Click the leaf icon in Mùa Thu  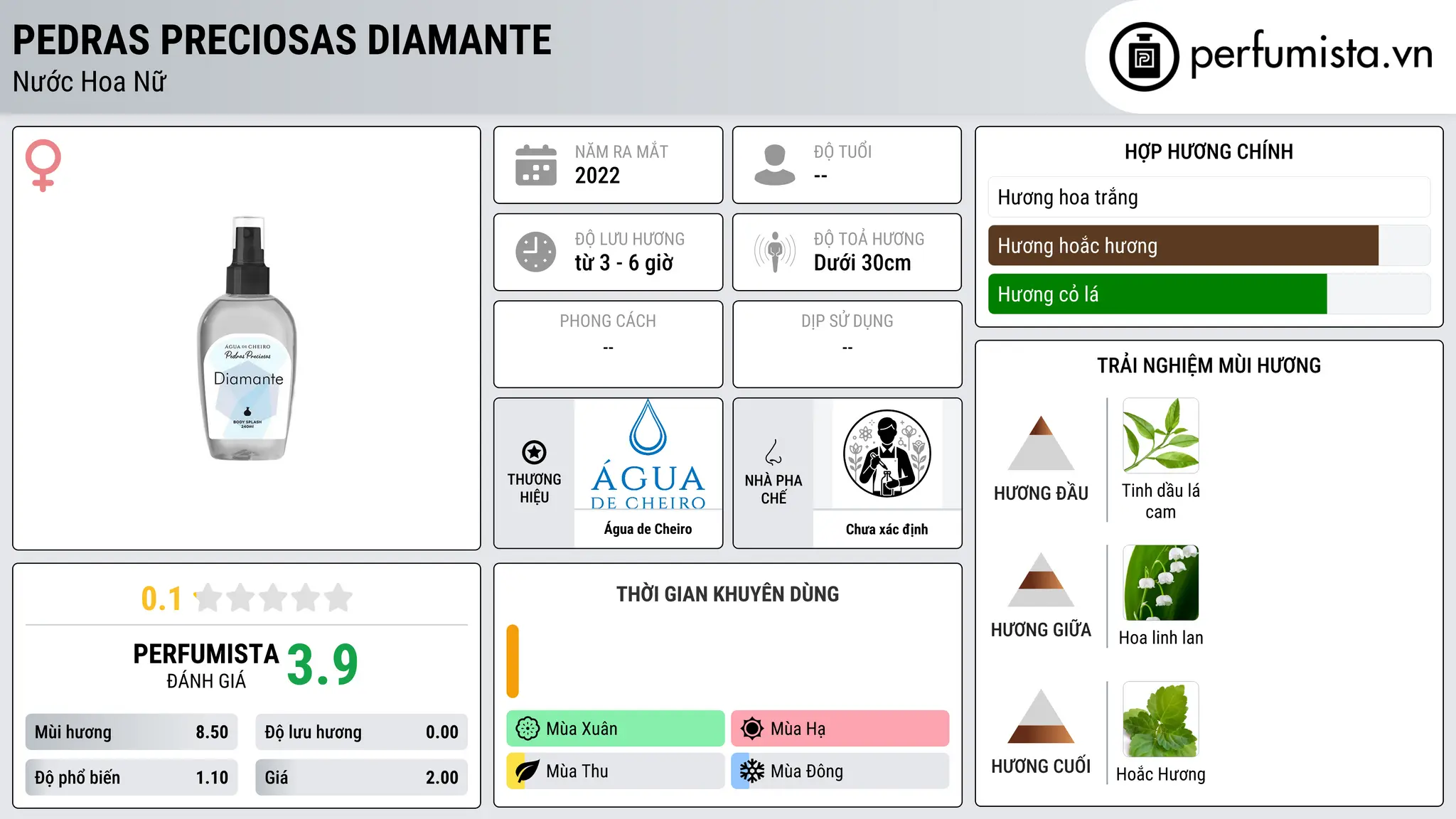[x=527, y=771]
